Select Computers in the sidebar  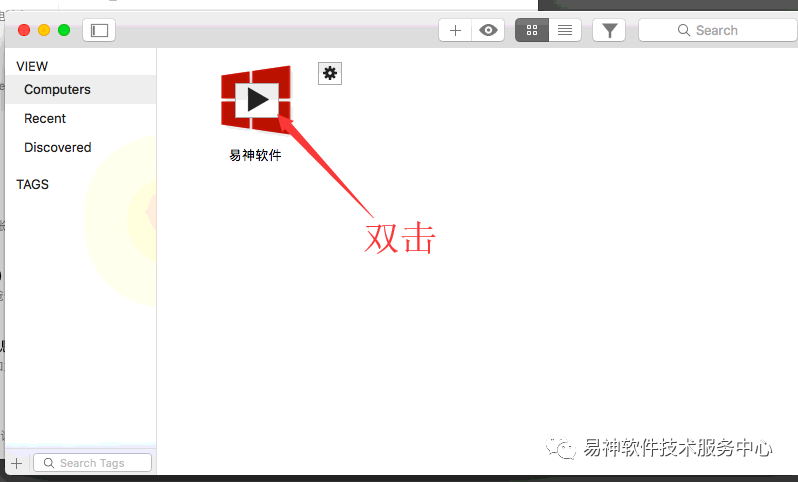[x=58, y=89]
